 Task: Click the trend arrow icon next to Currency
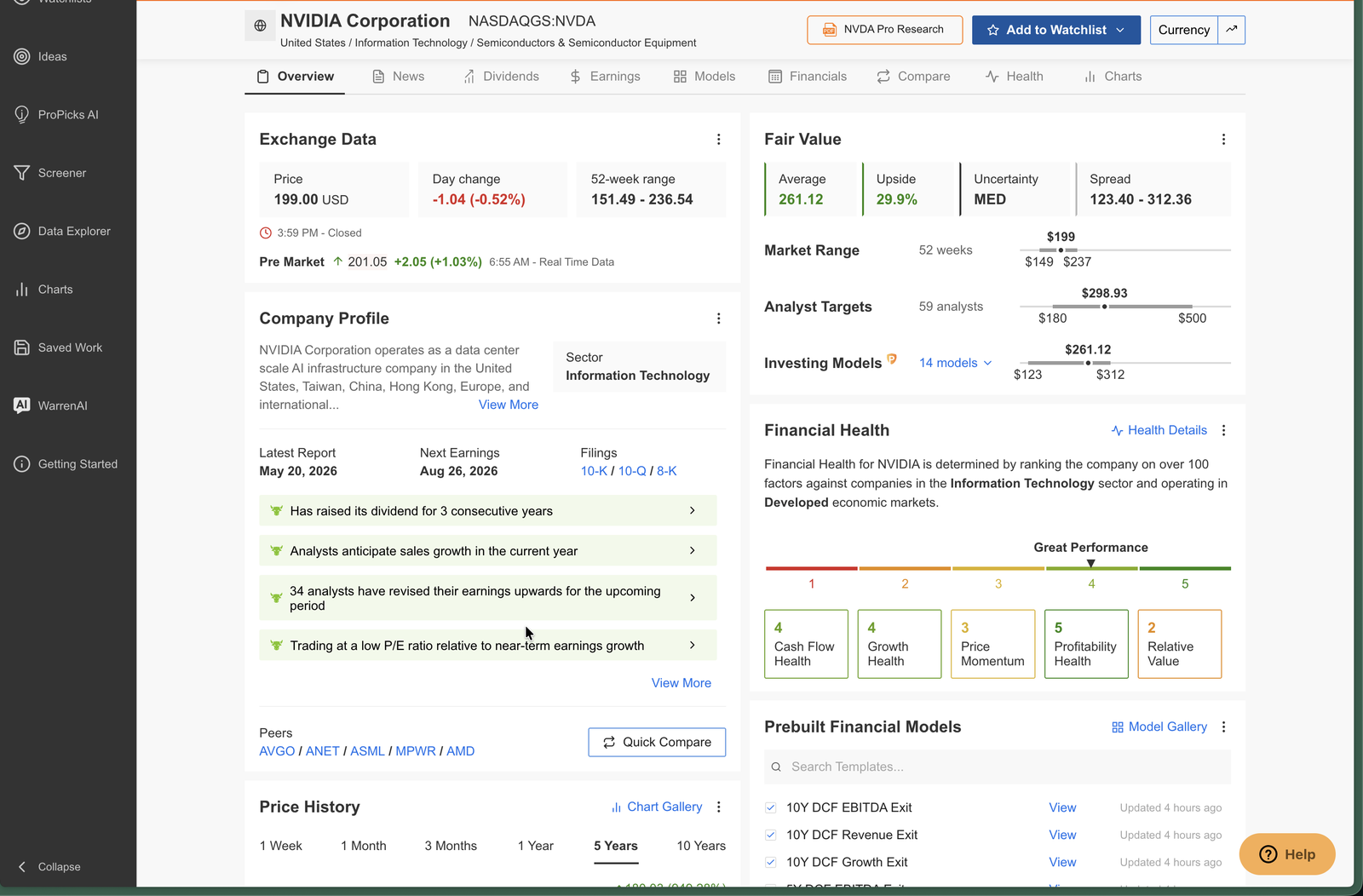coord(1232,30)
